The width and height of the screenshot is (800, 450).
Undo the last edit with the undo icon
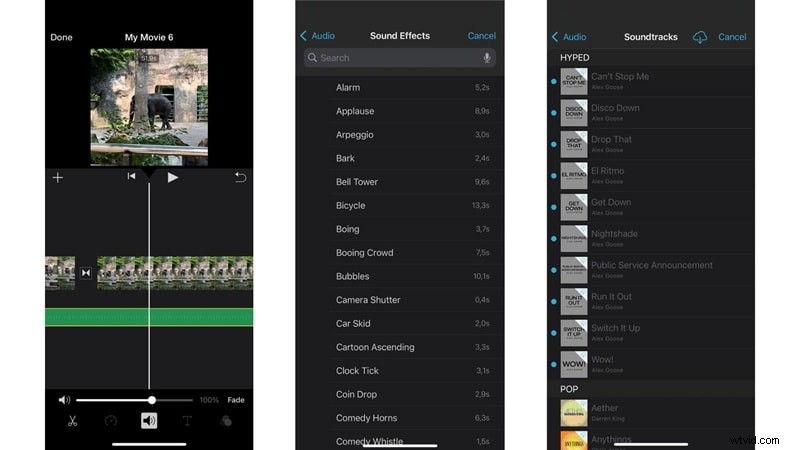(240, 177)
